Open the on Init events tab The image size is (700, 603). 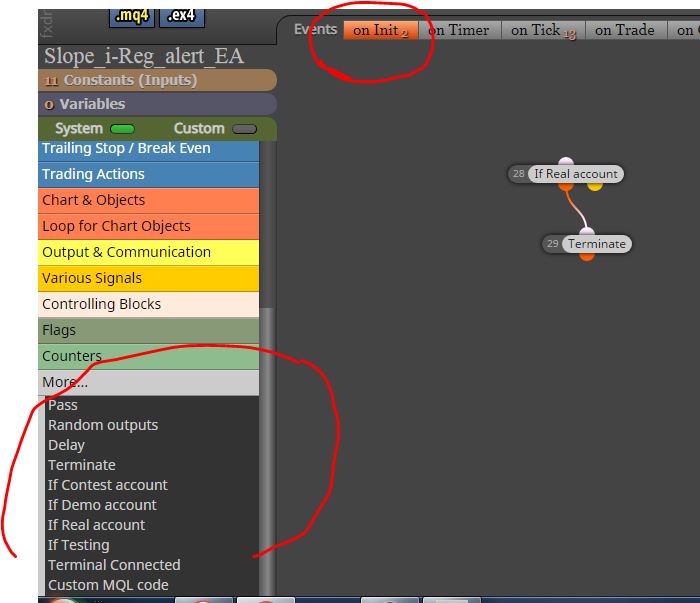(x=380, y=30)
